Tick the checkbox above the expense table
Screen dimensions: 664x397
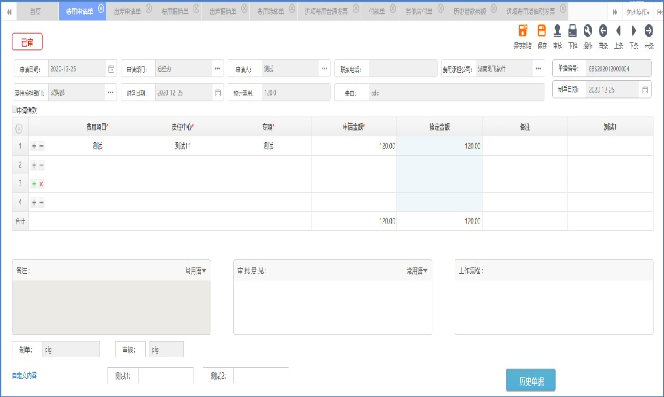(x=14, y=110)
